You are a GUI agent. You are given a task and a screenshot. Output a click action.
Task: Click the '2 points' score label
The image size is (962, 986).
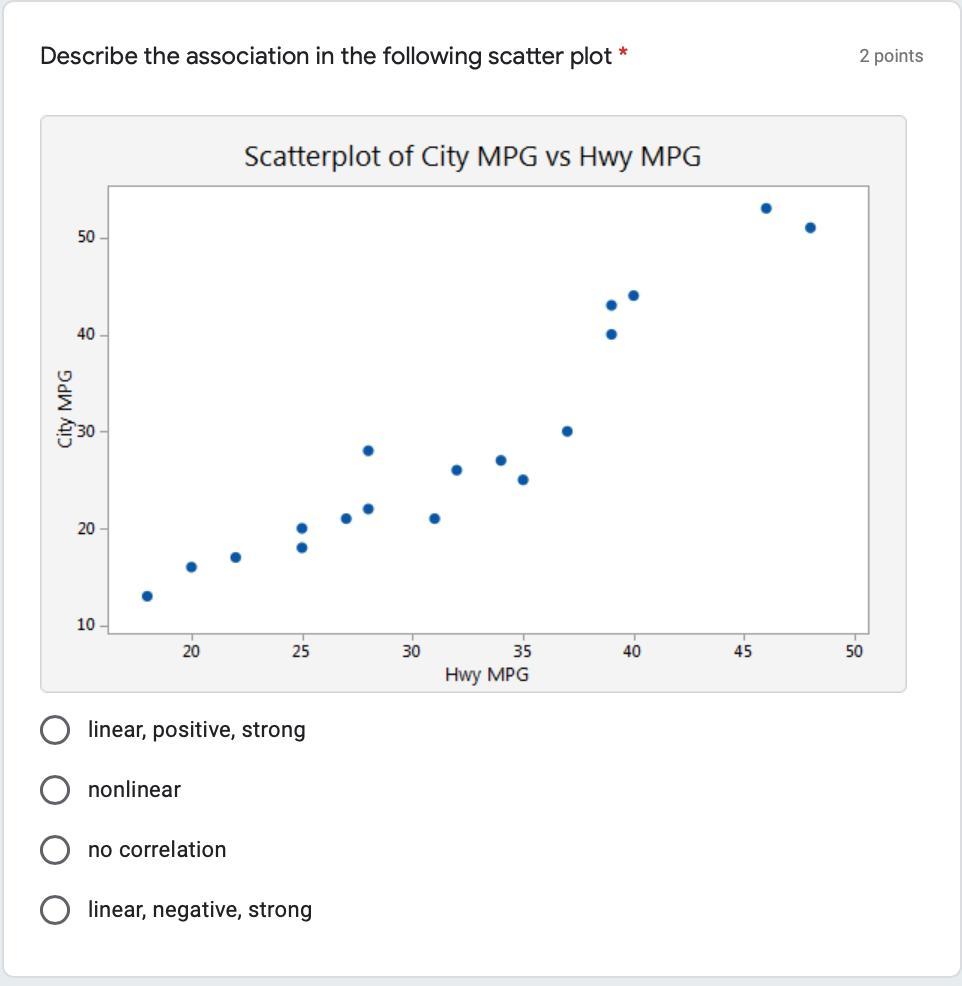[x=891, y=56]
